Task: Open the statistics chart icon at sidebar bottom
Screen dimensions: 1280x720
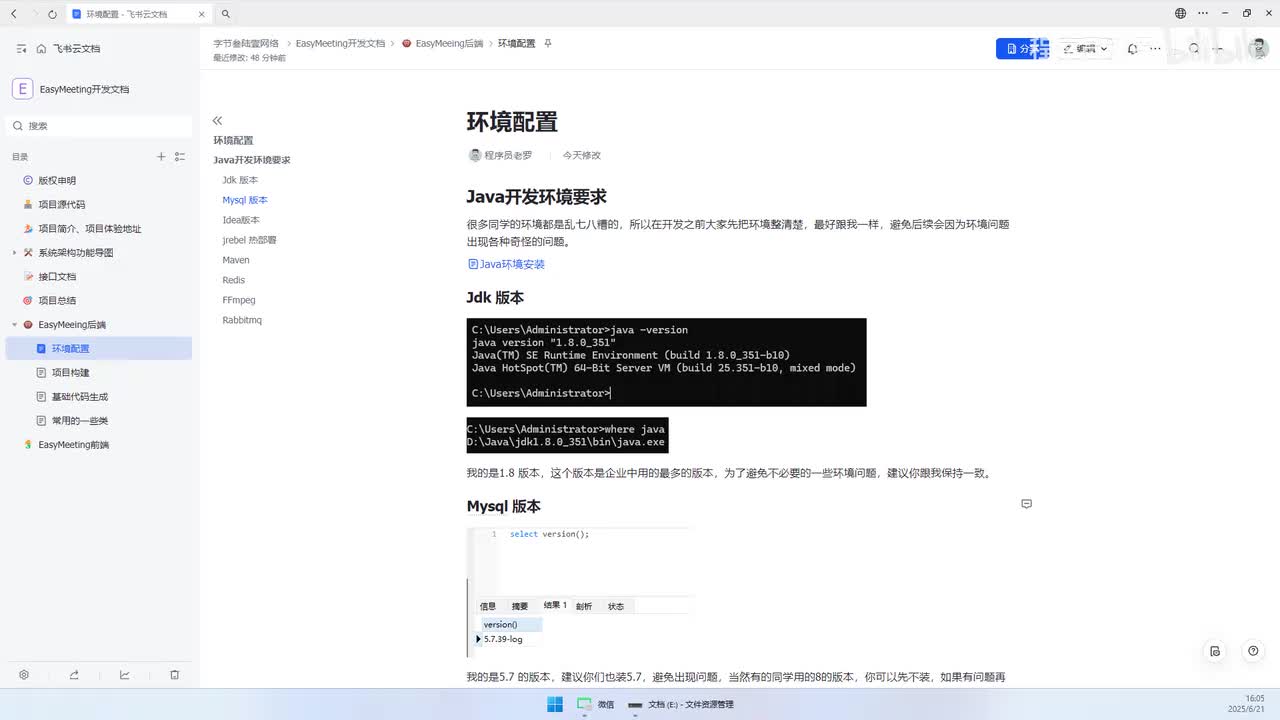Action: (x=125, y=675)
